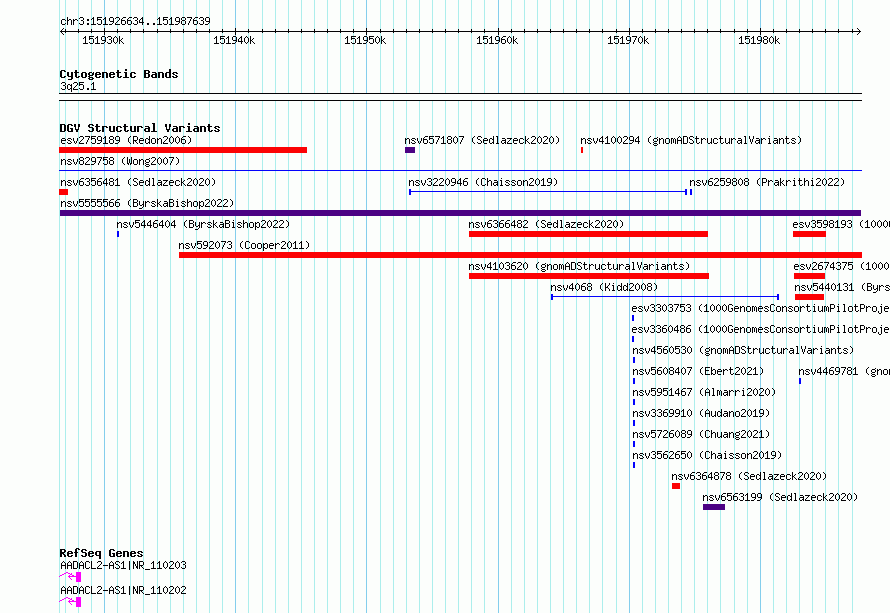Open the esv3303753 variant label
Viewport: 890px width, 613px height.
click(x=760, y=308)
